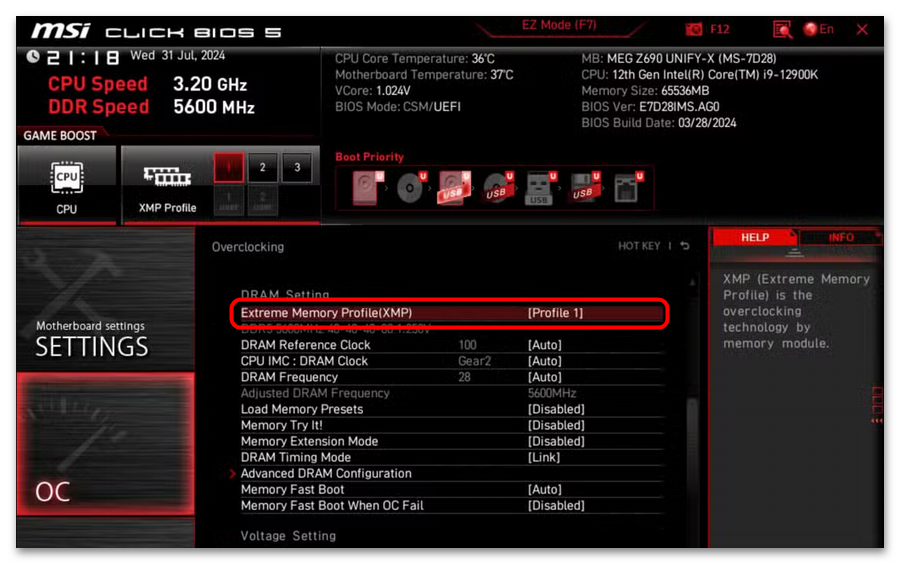The height and width of the screenshot is (564, 900).
Task: Change the Memory Try It! setting
Action: 555,425
